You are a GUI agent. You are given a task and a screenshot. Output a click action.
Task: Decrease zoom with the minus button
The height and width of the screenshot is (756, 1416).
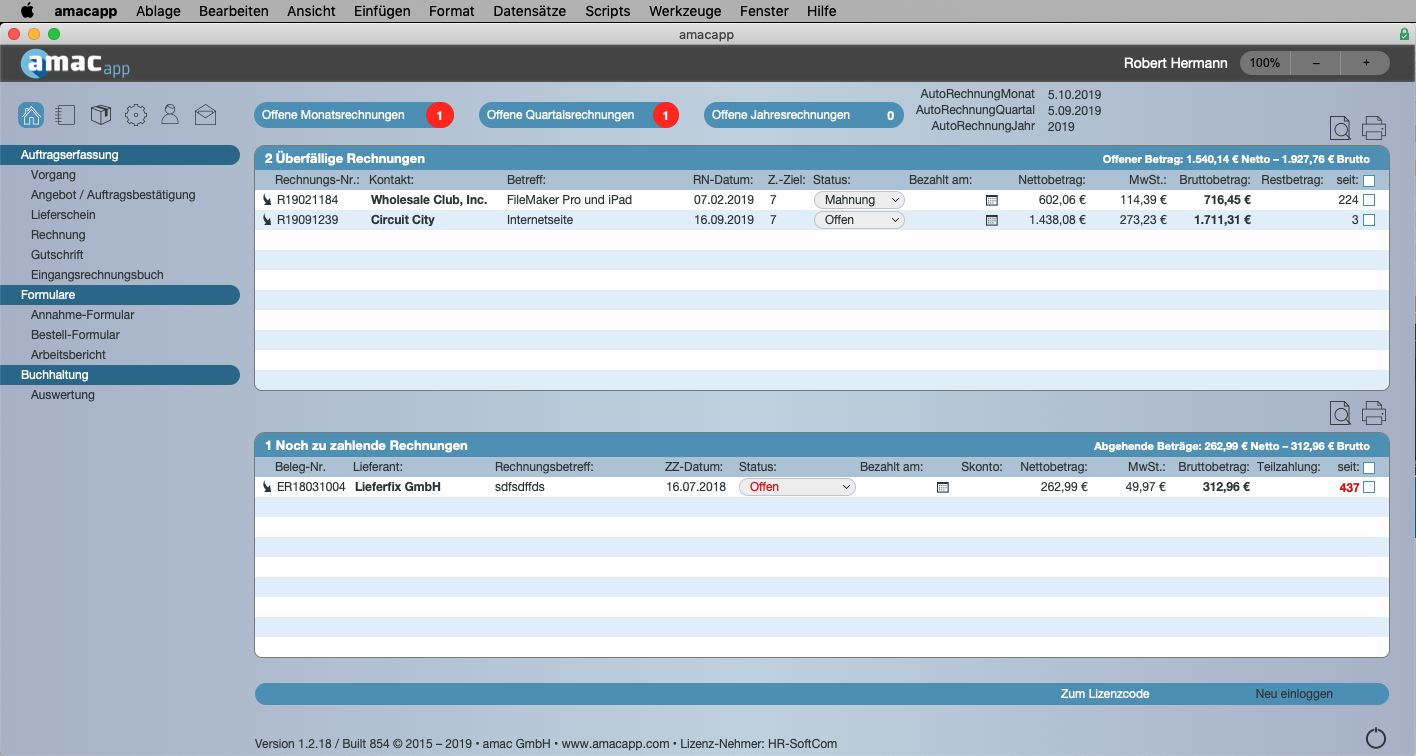tap(1316, 63)
